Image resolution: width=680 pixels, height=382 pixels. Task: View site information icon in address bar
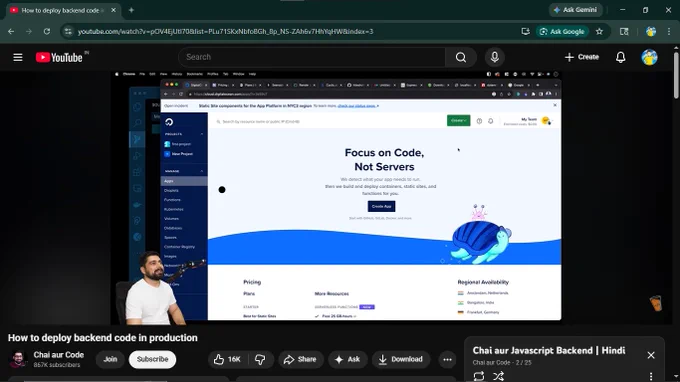tap(68, 31)
